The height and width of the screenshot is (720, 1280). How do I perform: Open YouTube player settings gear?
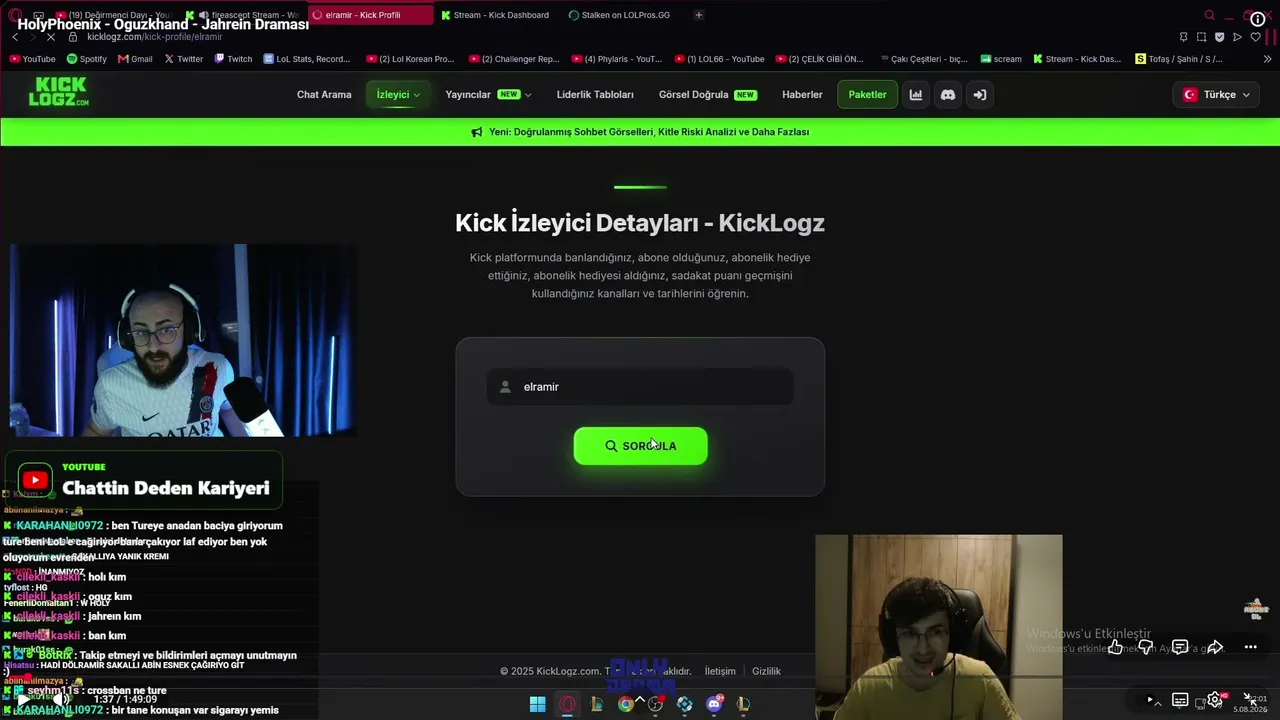pyautogui.click(x=1215, y=700)
